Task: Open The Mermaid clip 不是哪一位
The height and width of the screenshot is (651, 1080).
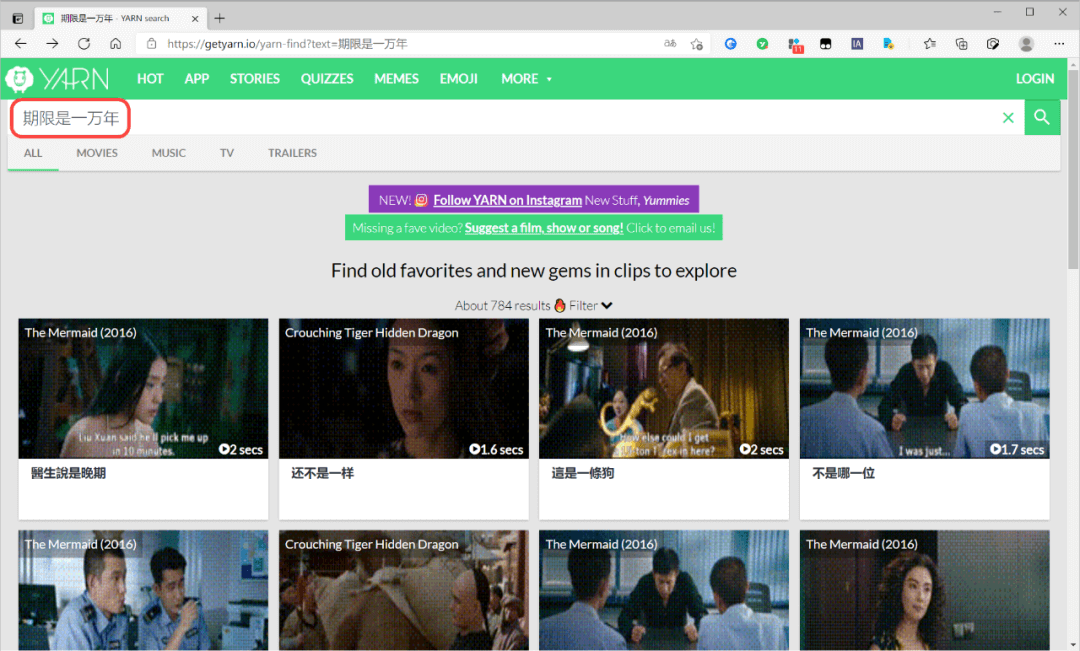Action: click(924, 389)
